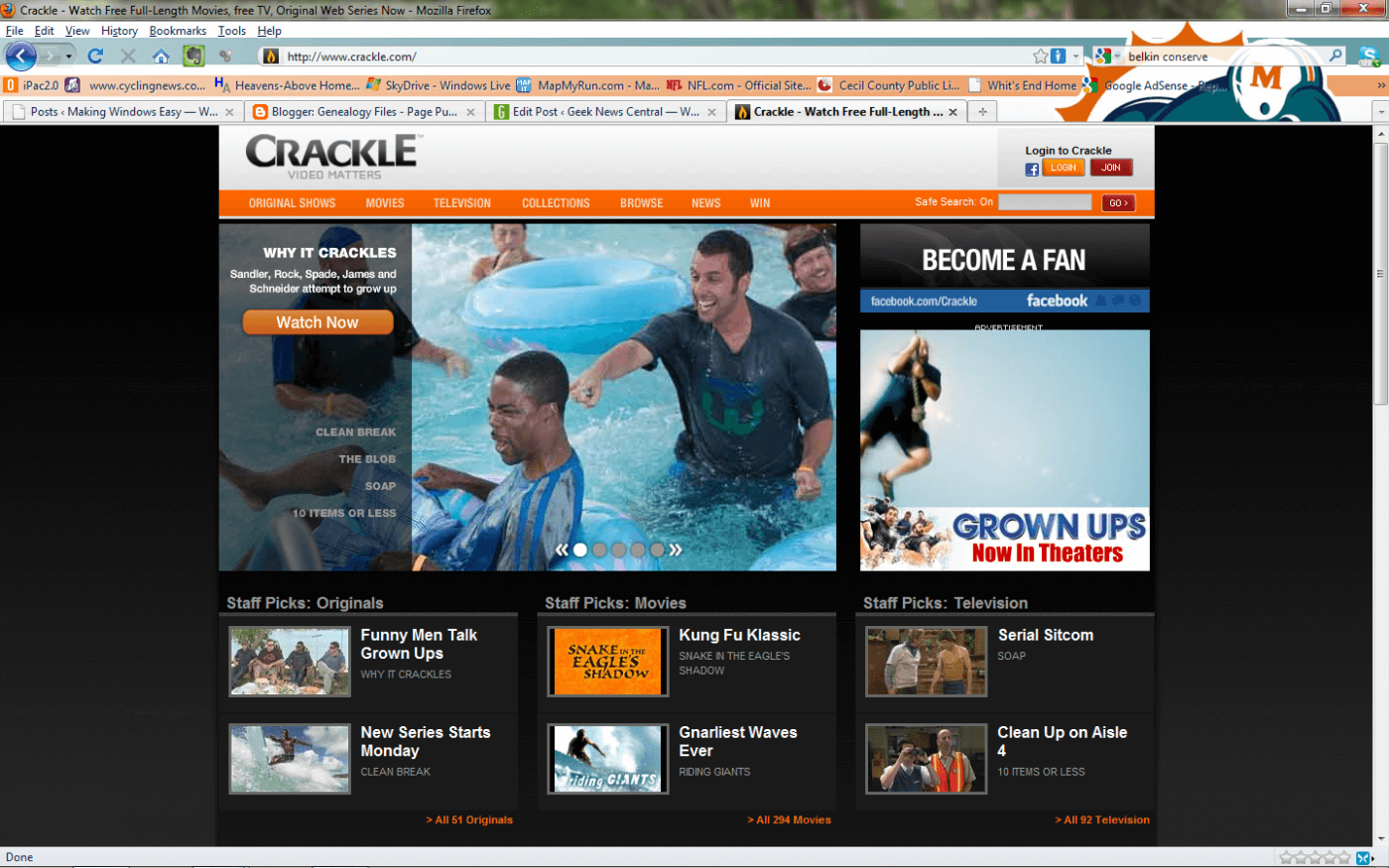The height and width of the screenshot is (868, 1389).
Task: Open the Skype icon in the toolbar
Action: click(x=1368, y=57)
